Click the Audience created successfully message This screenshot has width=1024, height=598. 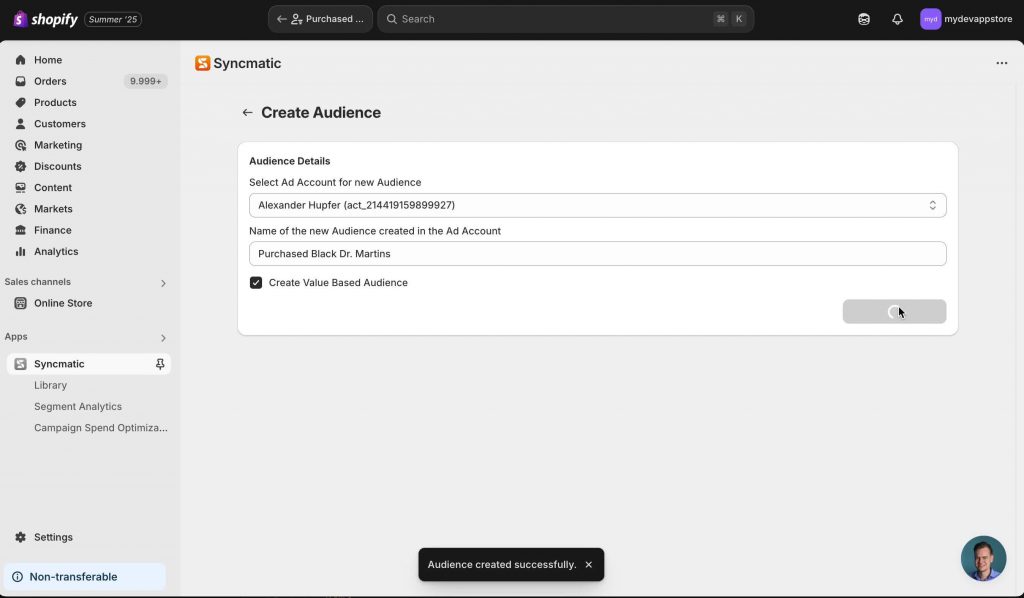pos(502,565)
